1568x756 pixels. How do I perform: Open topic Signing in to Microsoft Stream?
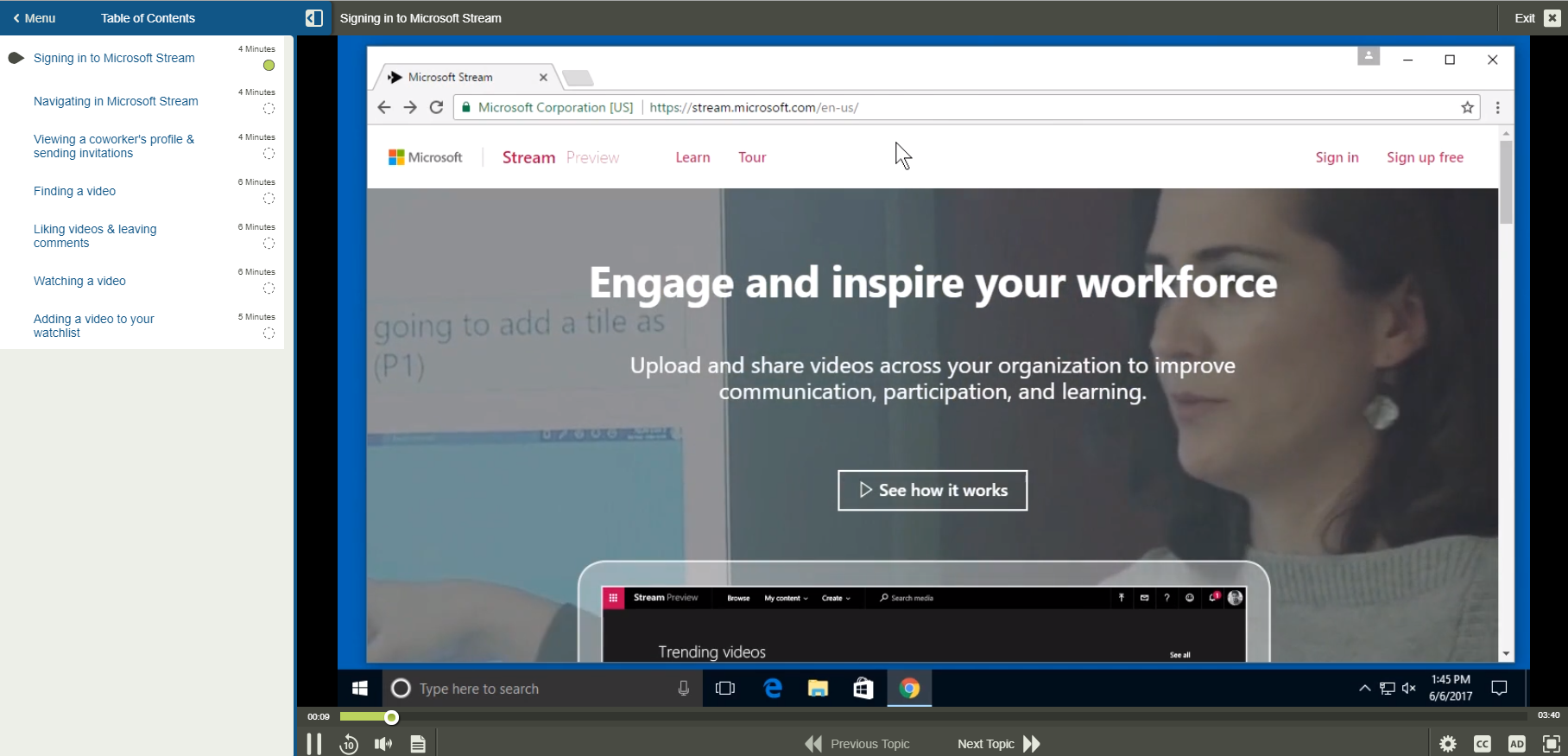(x=114, y=58)
